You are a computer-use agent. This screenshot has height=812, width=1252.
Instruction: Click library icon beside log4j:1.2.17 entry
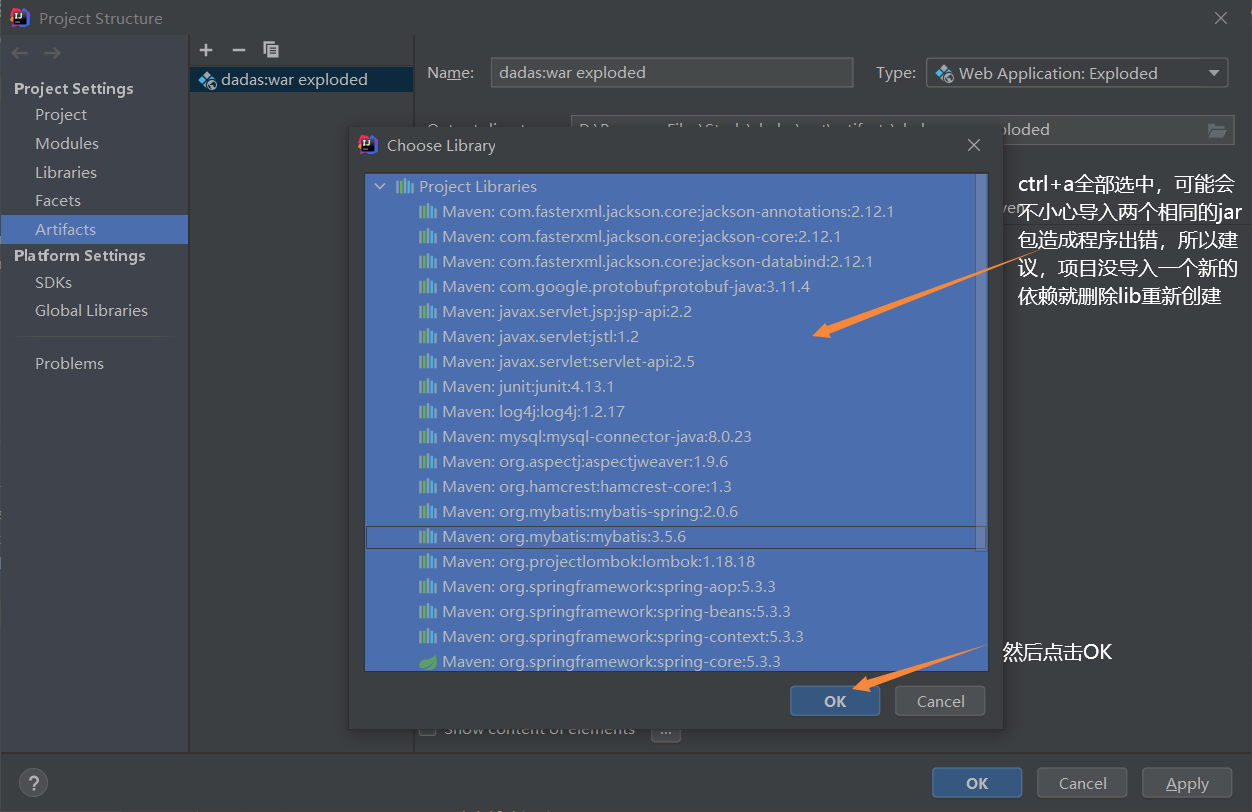click(427, 412)
